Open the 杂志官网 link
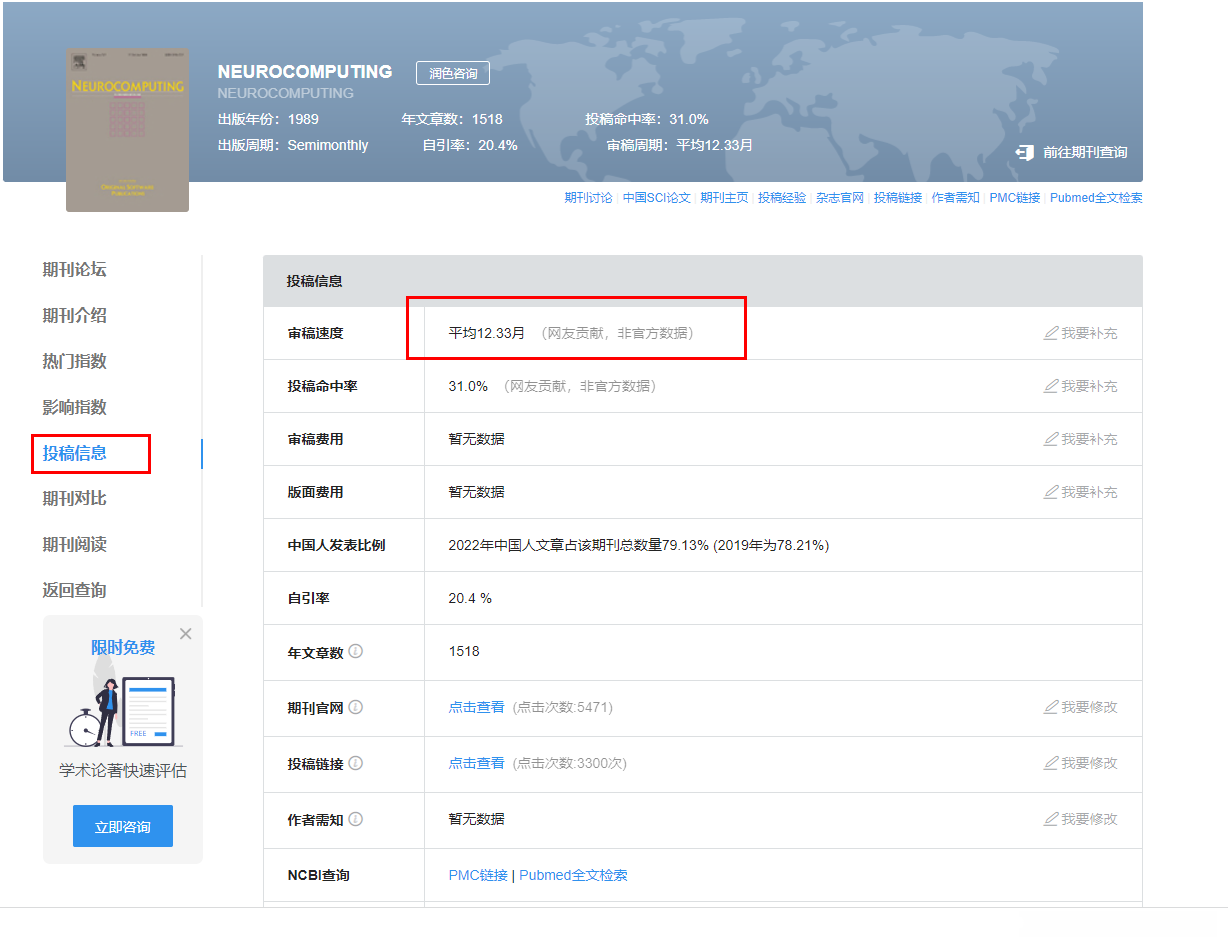 coord(840,198)
